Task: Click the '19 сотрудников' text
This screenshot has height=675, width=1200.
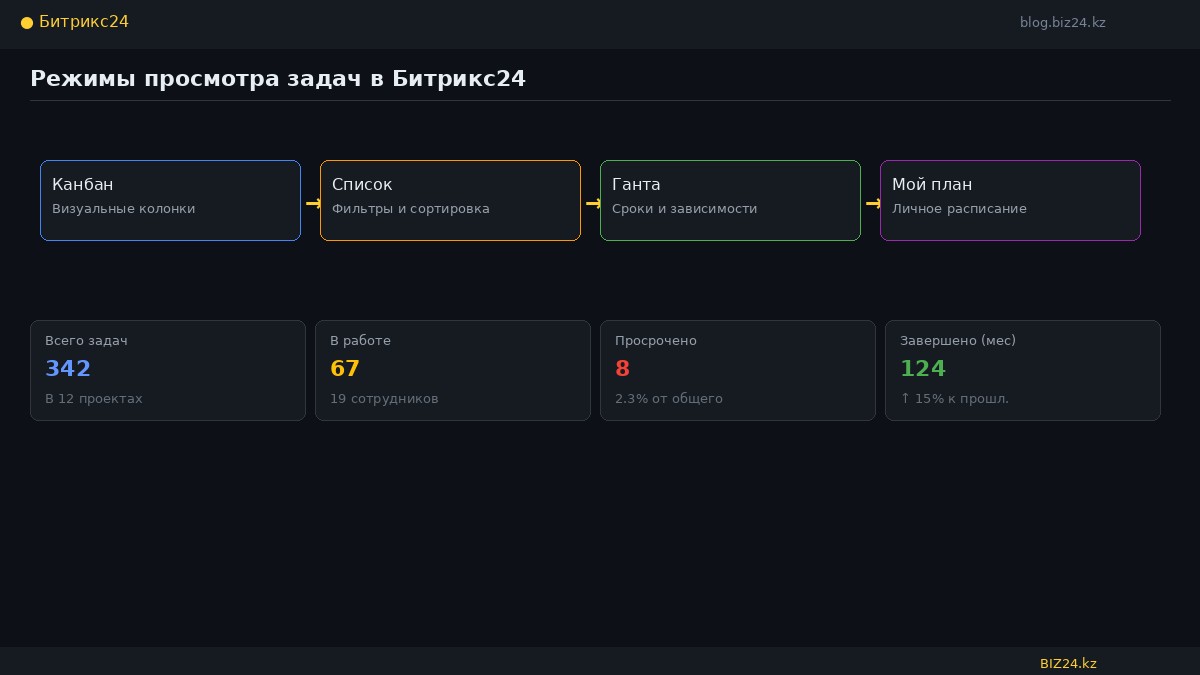Action: [384, 399]
